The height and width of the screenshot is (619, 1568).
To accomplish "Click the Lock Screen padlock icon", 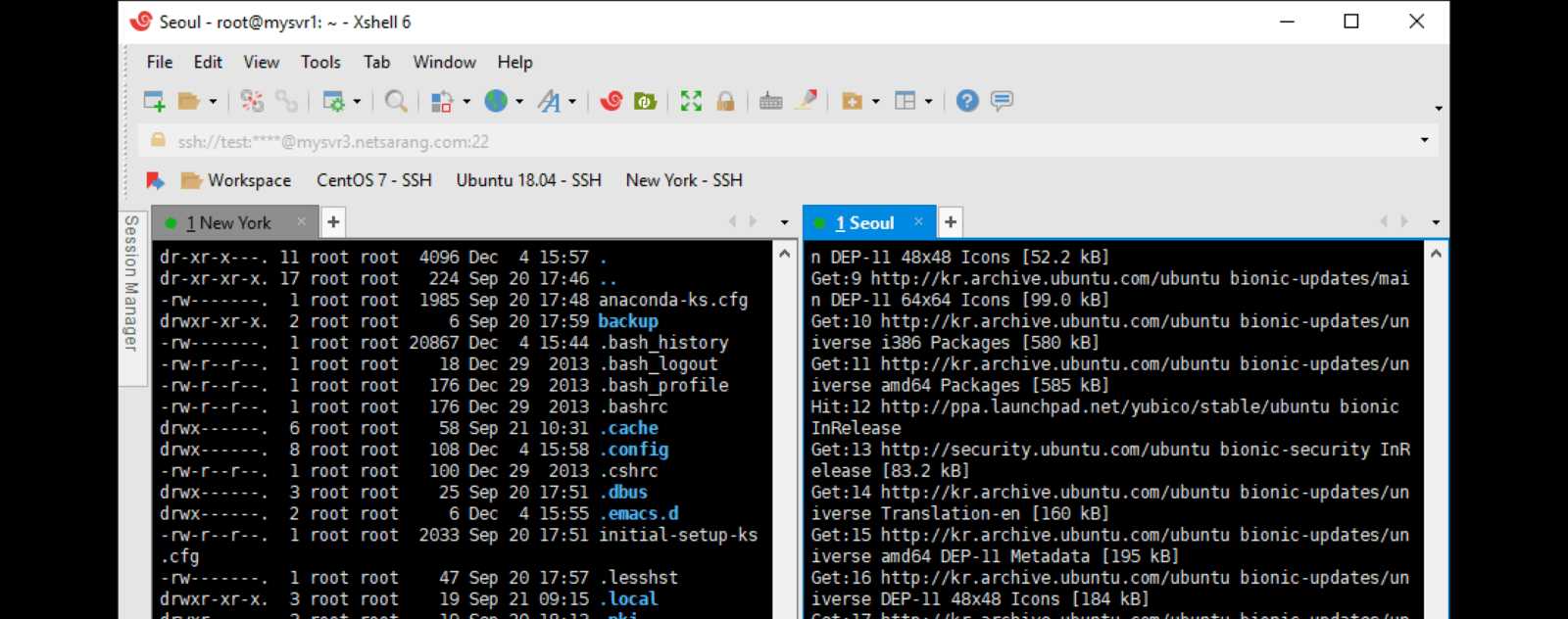I will [x=725, y=101].
